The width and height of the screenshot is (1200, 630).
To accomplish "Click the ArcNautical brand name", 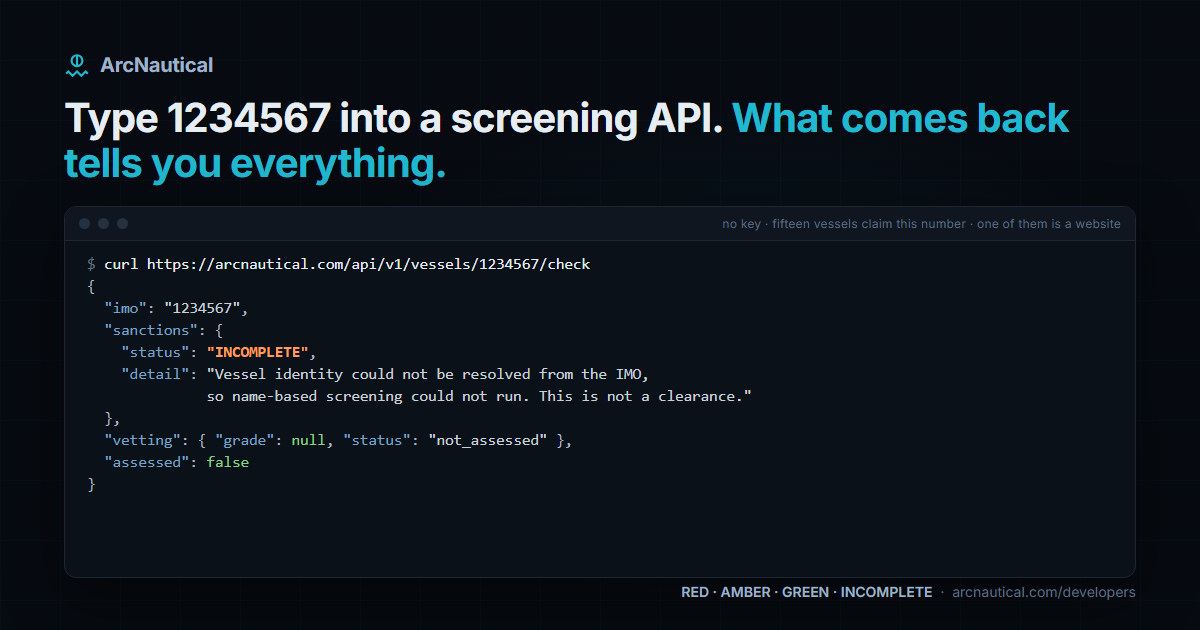I will [157, 65].
